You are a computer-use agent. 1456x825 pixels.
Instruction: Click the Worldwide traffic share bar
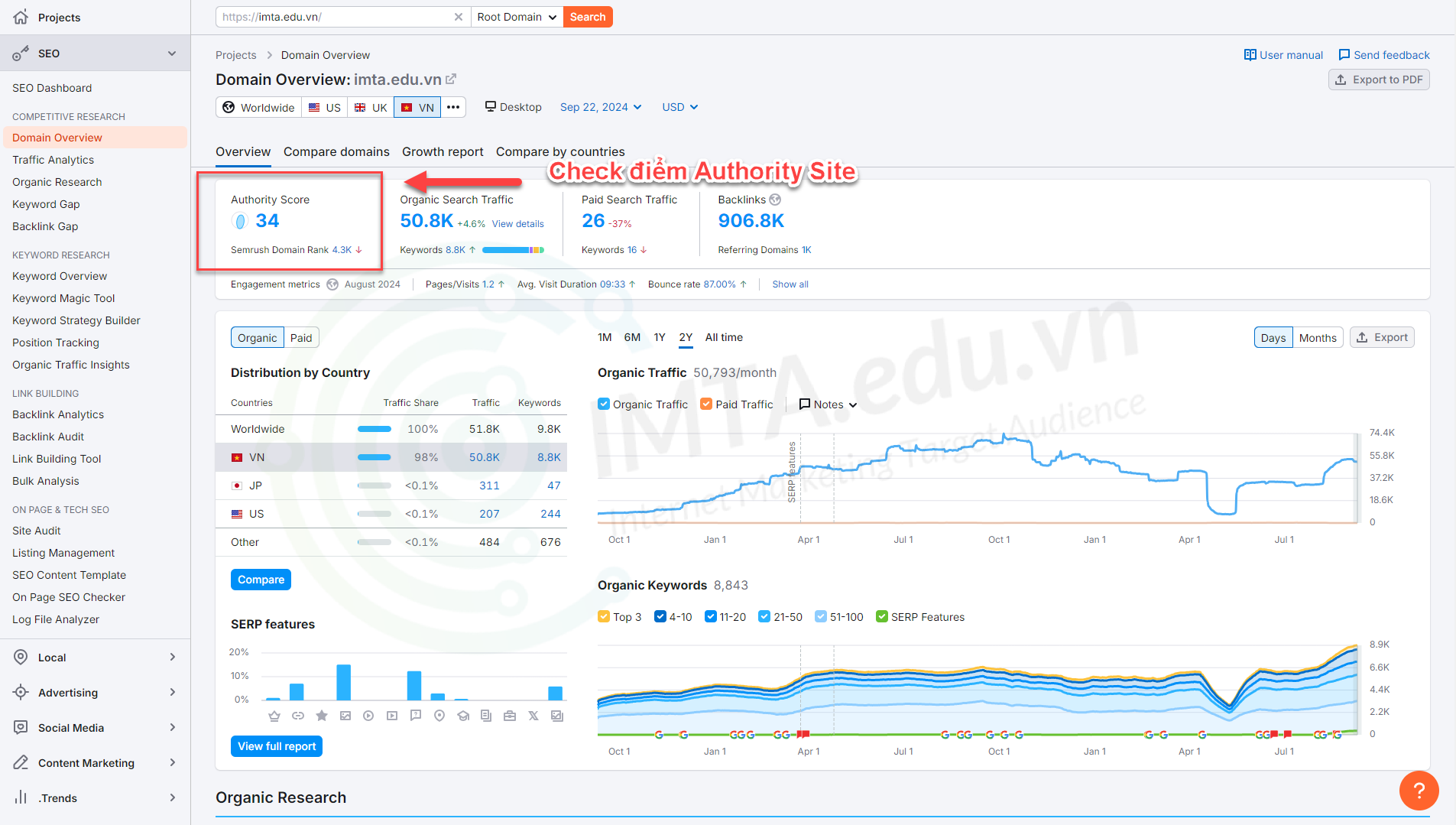pyautogui.click(x=375, y=429)
